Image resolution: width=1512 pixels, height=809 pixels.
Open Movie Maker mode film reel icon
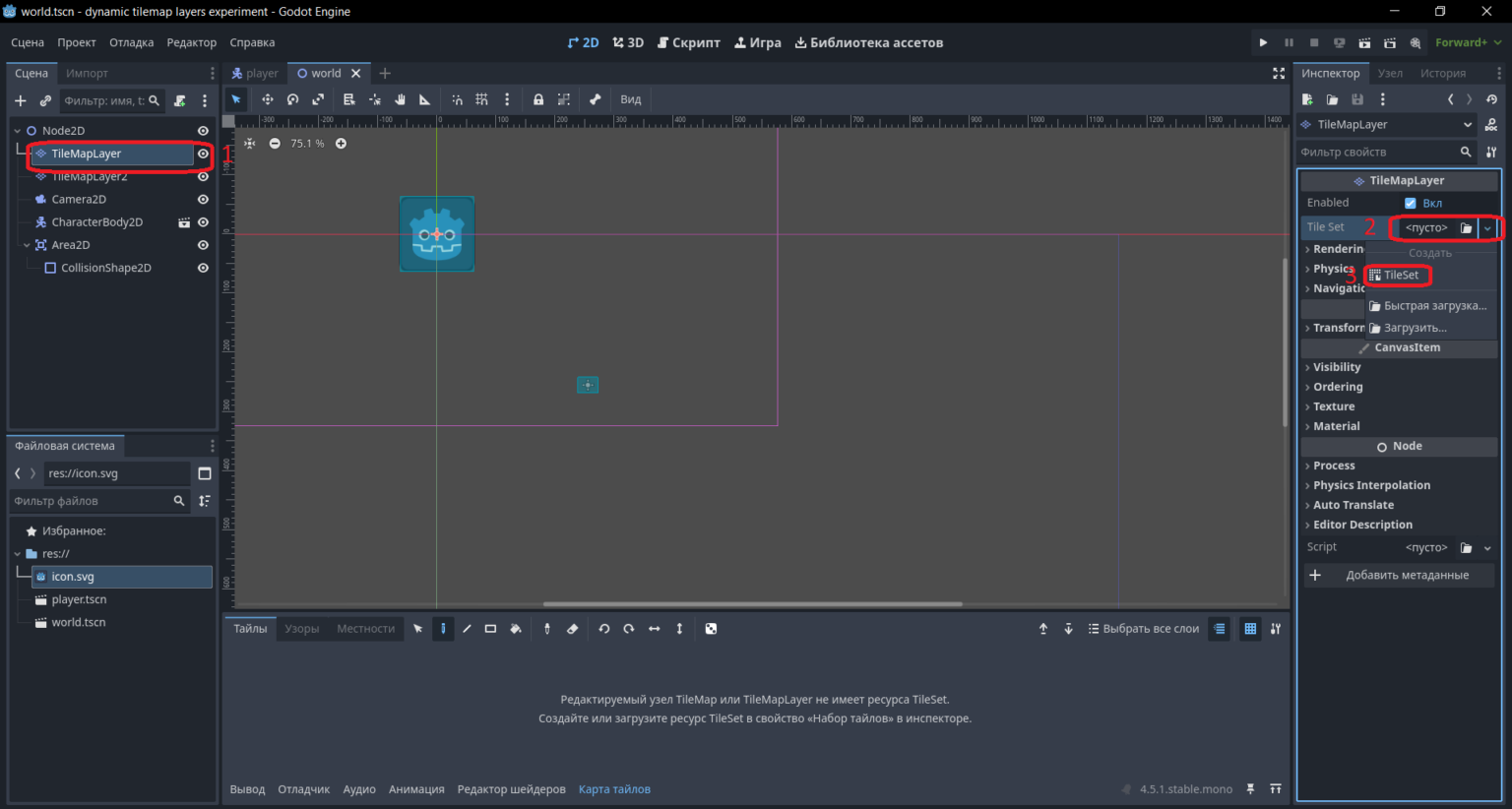tap(1416, 42)
